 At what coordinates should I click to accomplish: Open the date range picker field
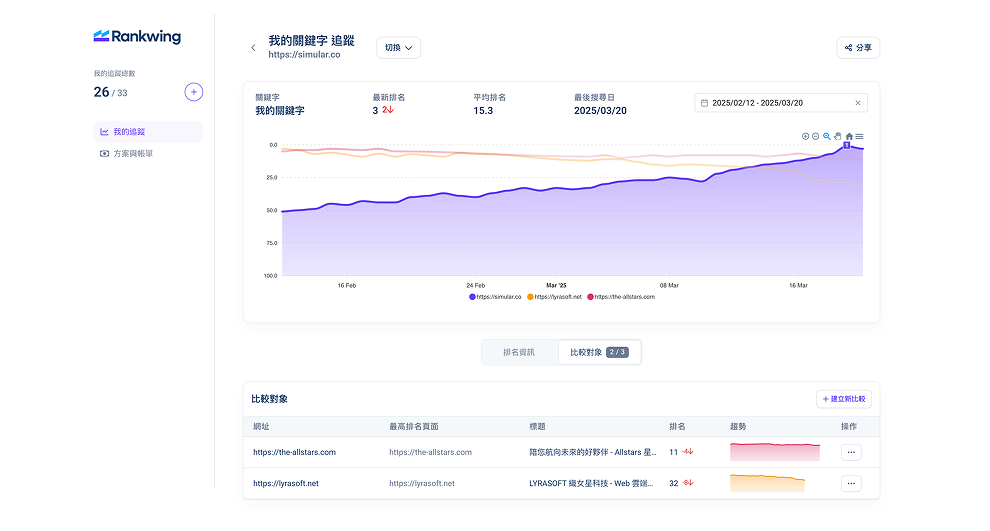(781, 103)
